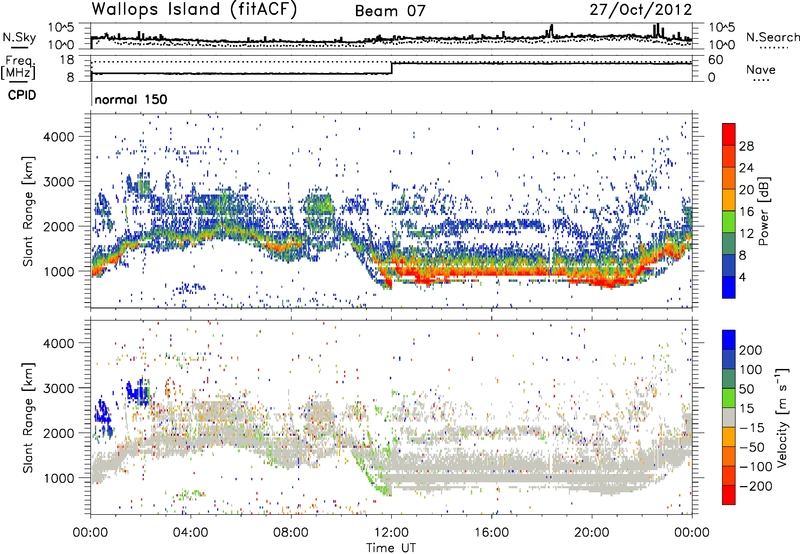The width and height of the screenshot is (800, 554).
Task: Click the '20:00' time axis label
Action: tap(592, 533)
